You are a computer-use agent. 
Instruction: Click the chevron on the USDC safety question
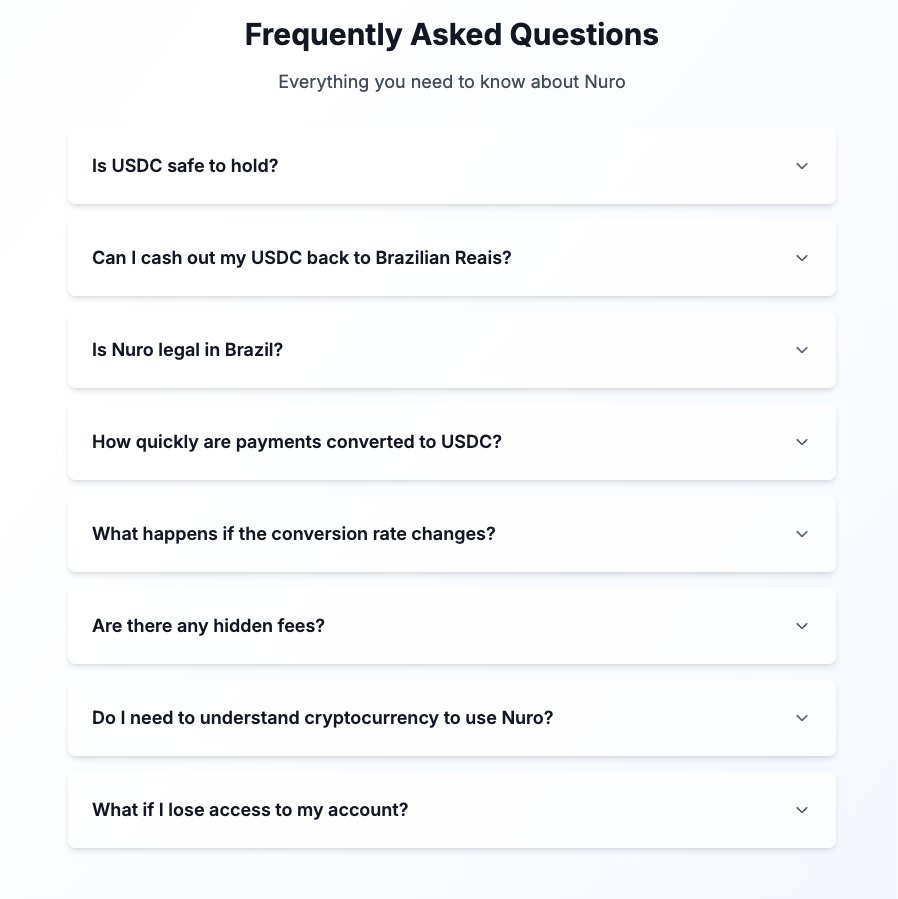tap(801, 166)
